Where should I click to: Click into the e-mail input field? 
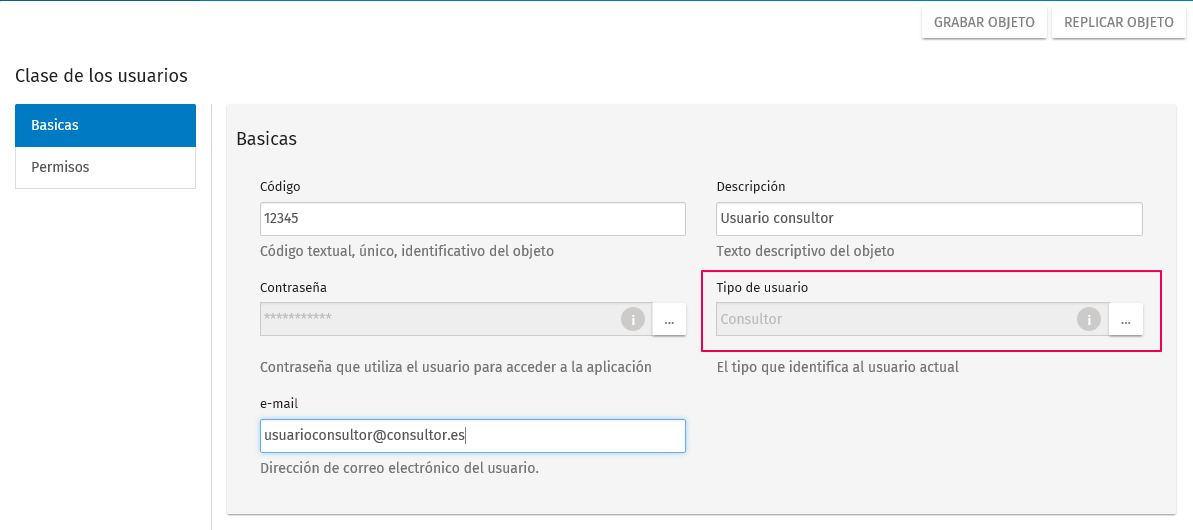pos(472,436)
